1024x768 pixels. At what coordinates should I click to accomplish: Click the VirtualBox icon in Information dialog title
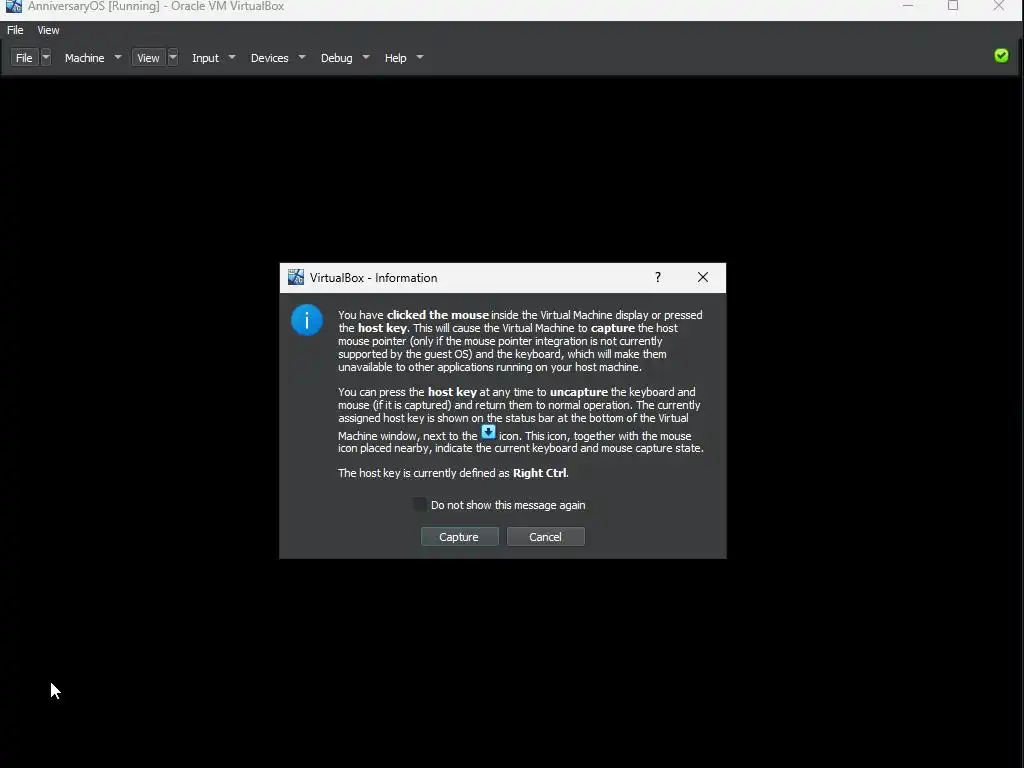296,277
